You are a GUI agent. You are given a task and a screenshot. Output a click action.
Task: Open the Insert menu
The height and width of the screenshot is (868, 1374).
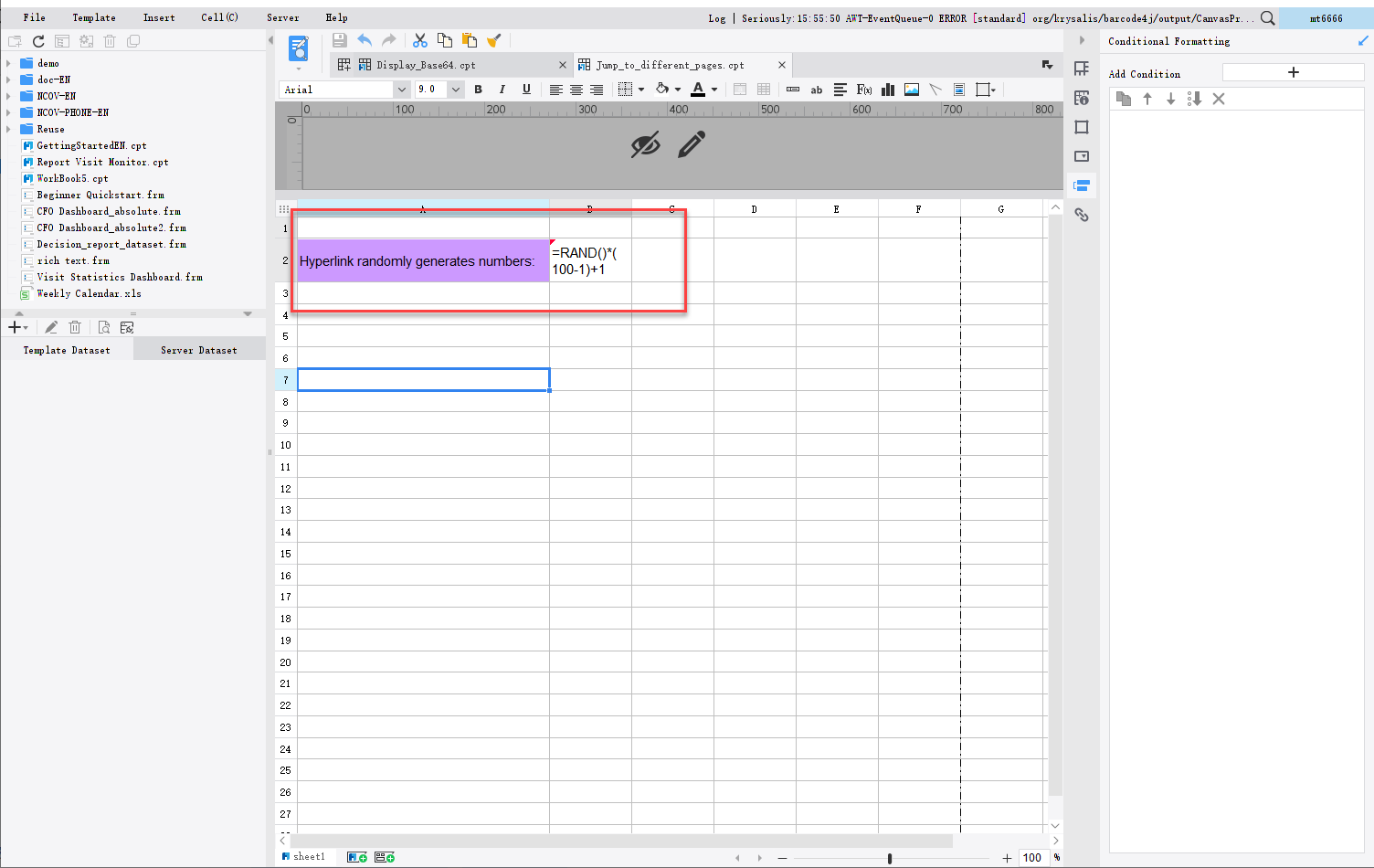point(159,17)
